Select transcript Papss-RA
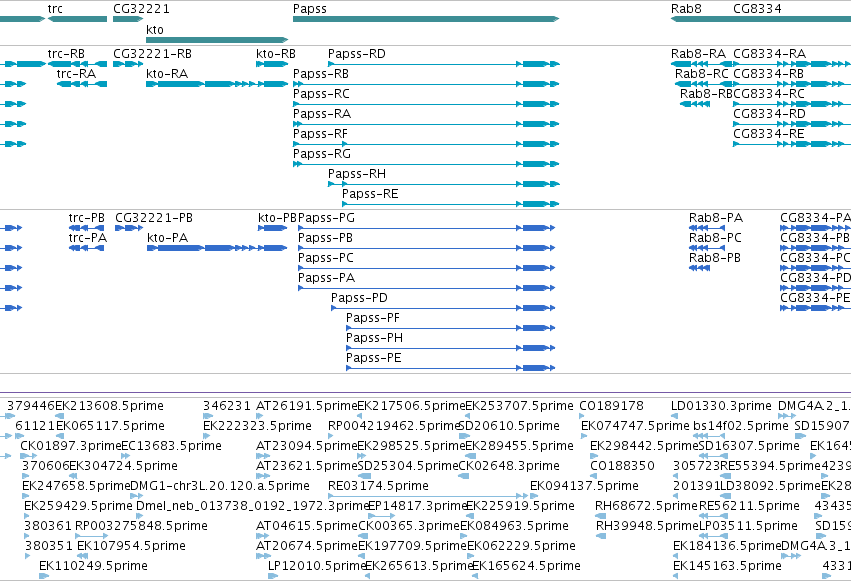This screenshot has height=581, width=851. click(x=426, y=124)
